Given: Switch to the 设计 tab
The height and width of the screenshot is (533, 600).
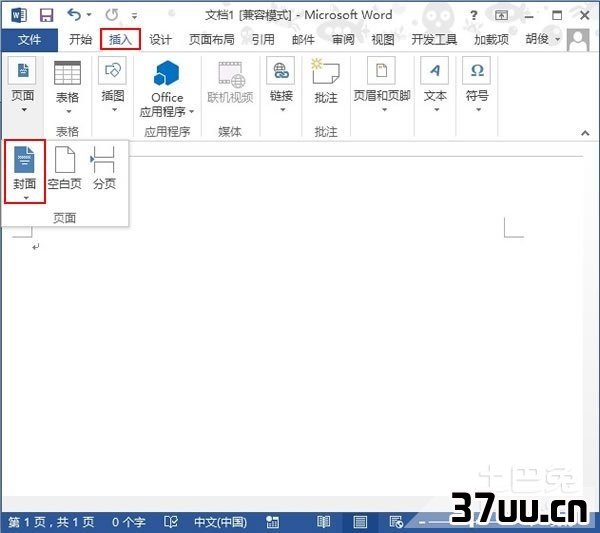Looking at the screenshot, I should (x=160, y=39).
